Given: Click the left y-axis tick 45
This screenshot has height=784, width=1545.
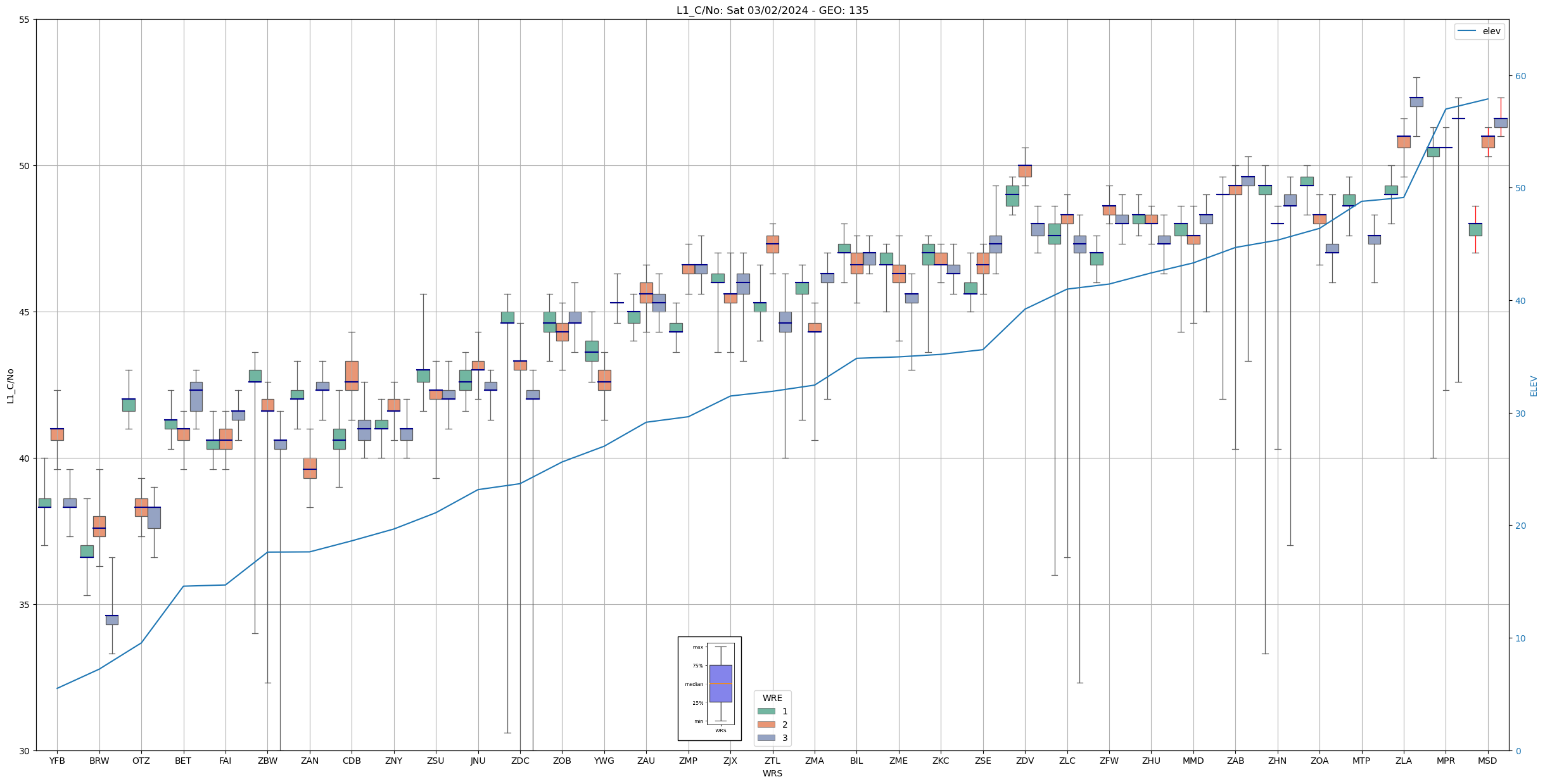Looking at the screenshot, I should click(x=25, y=312).
